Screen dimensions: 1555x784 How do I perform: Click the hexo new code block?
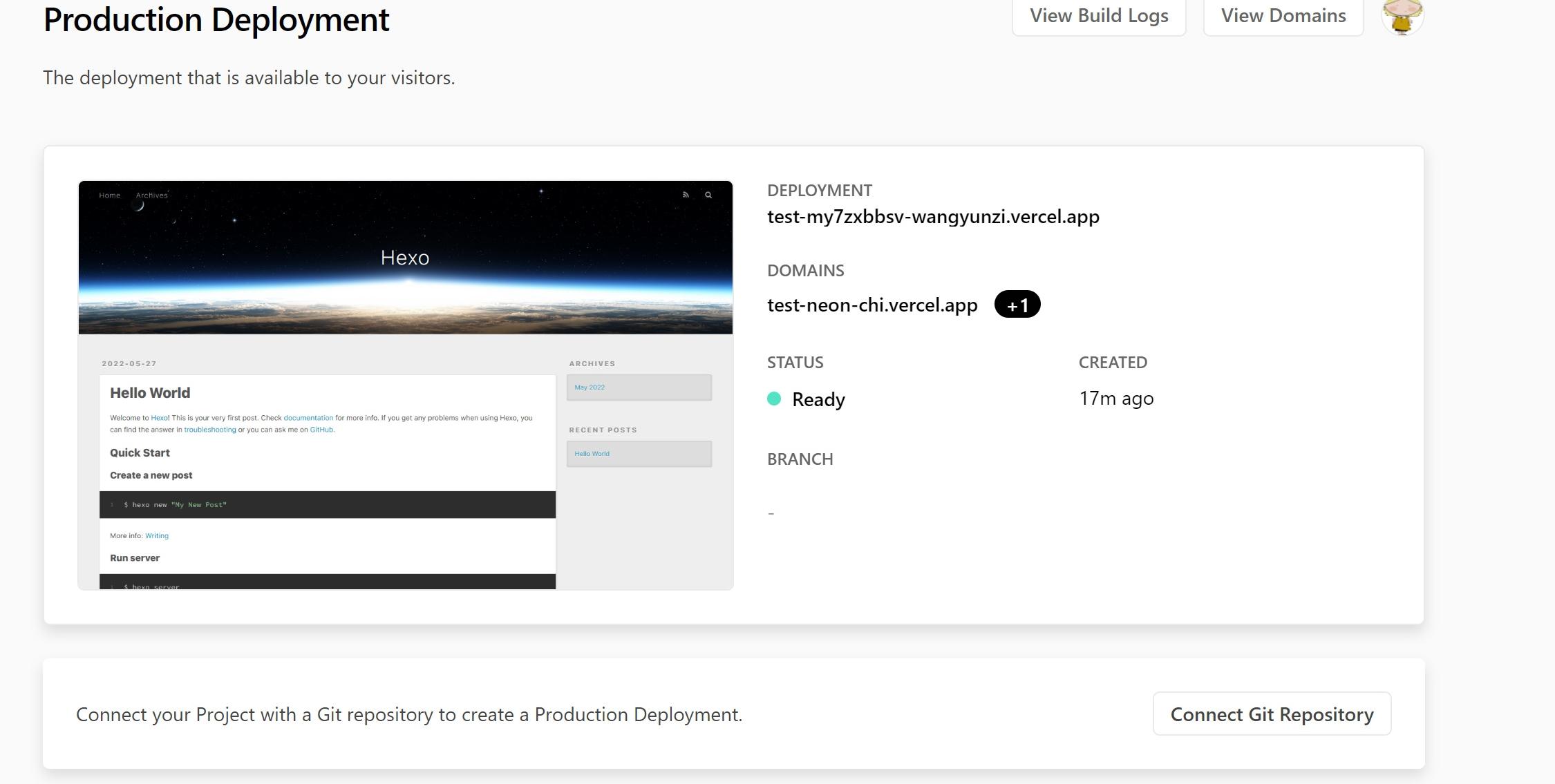click(328, 505)
